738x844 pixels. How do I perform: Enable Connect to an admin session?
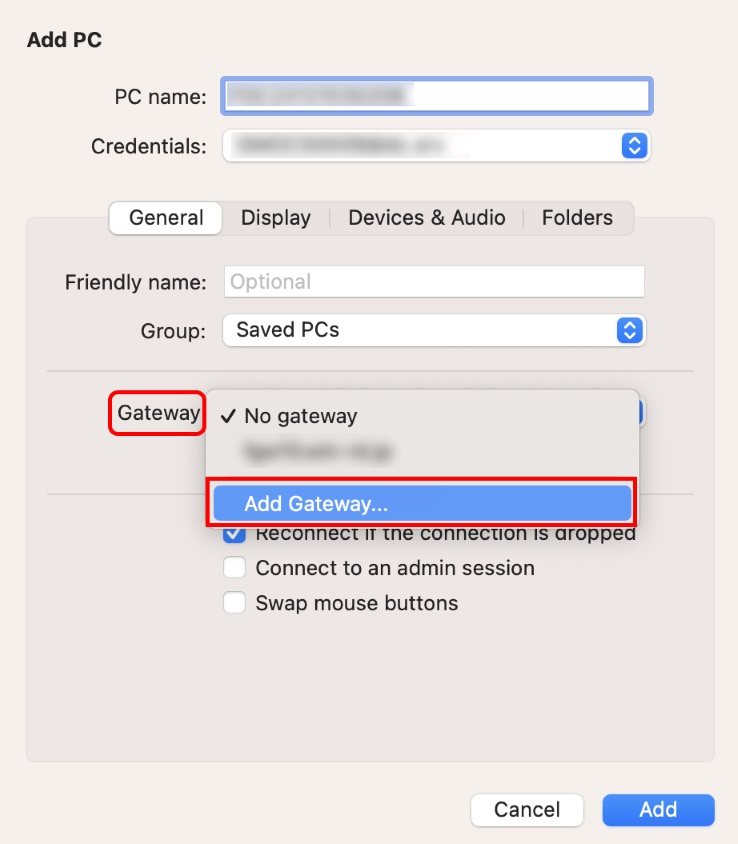point(234,568)
